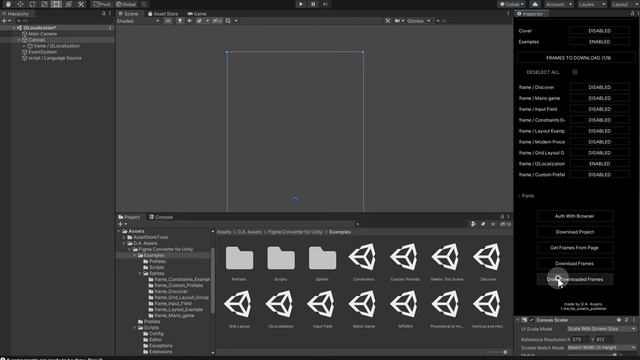The width and height of the screenshot is (640, 360).
Task: Open the Shaded draw mode dropdown
Action: (x=138, y=21)
